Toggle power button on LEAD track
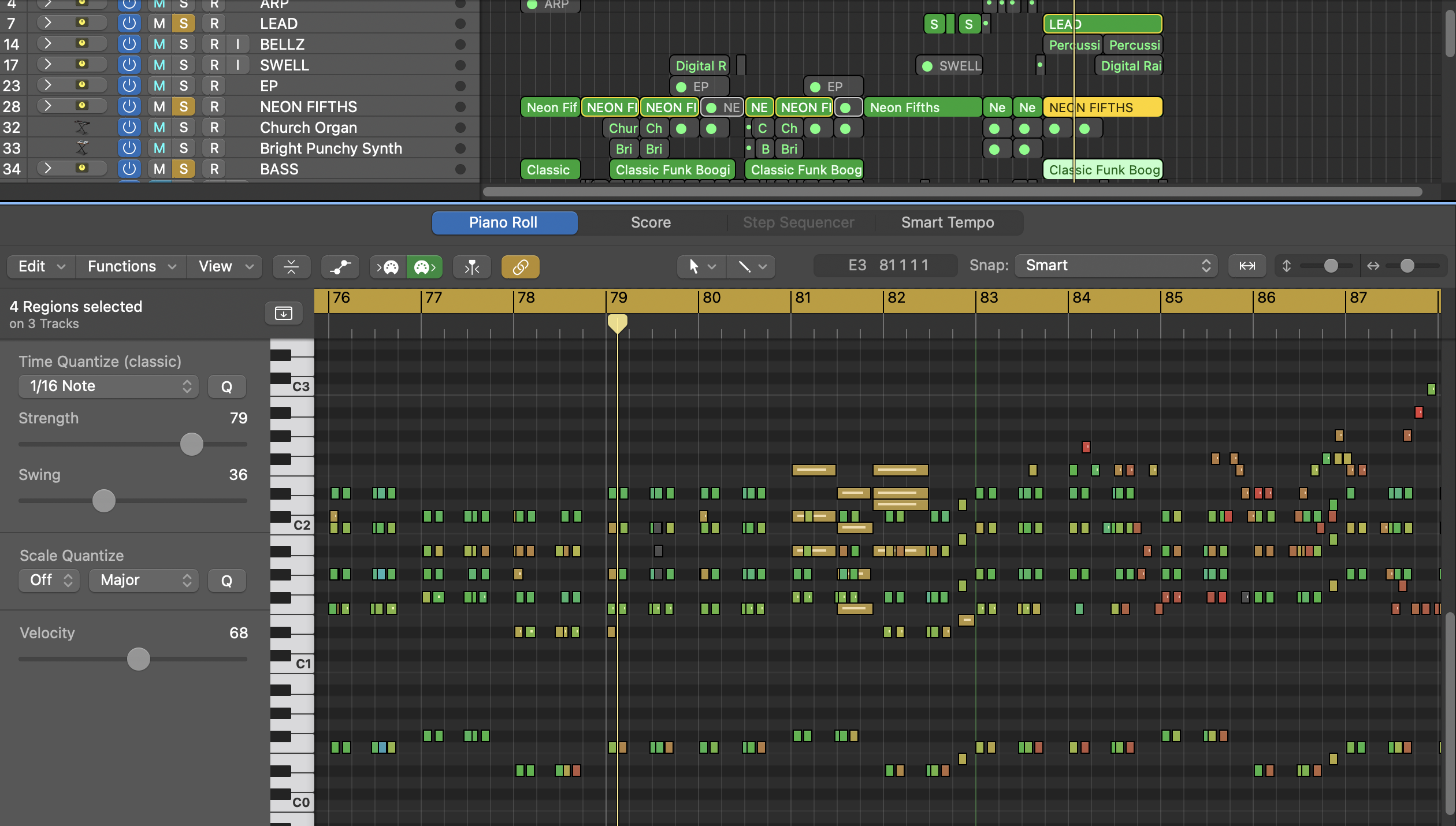 pos(129,24)
